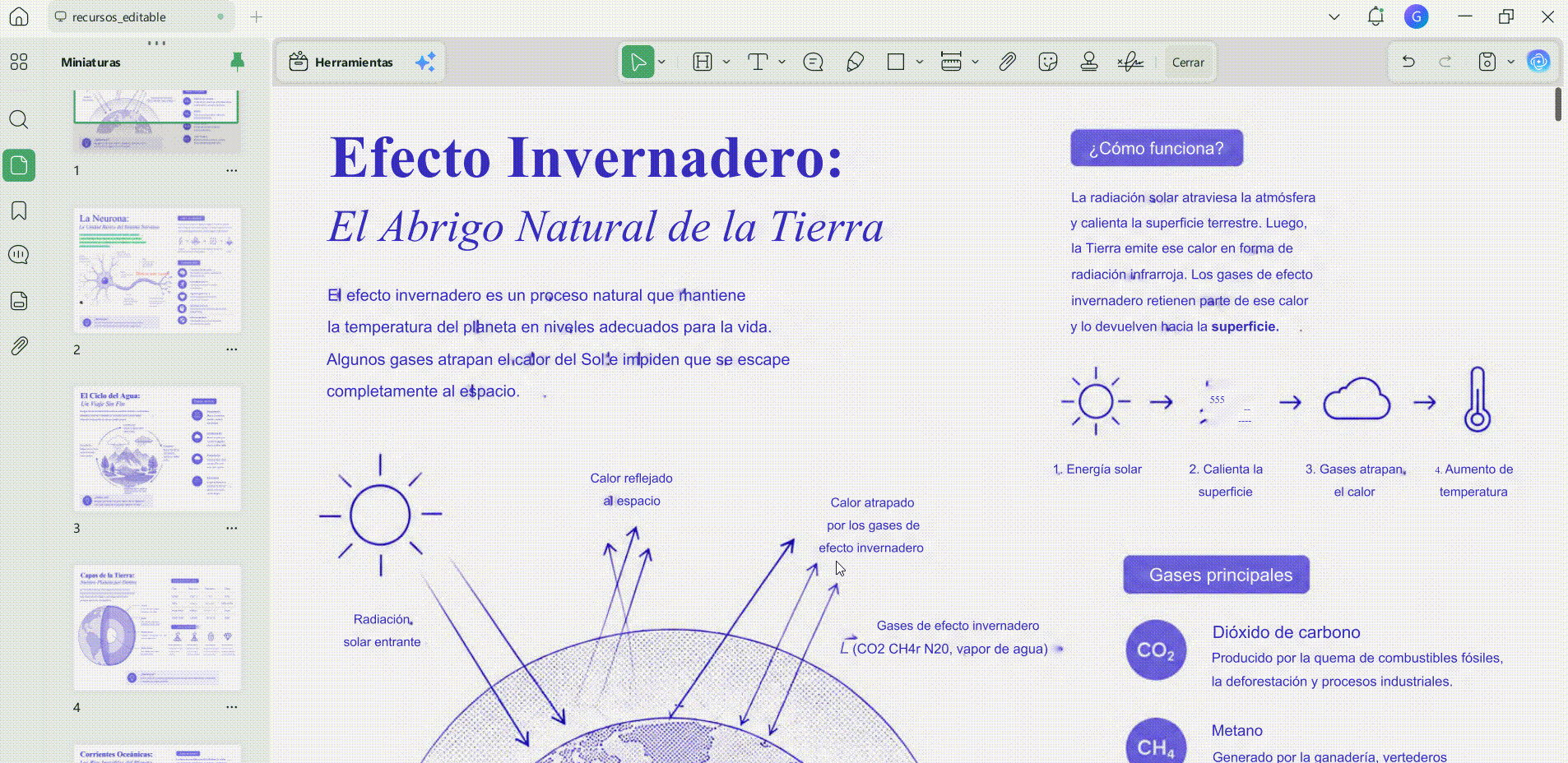
Task: Open the form fields sidebar panel
Action: [x=19, y=301]
